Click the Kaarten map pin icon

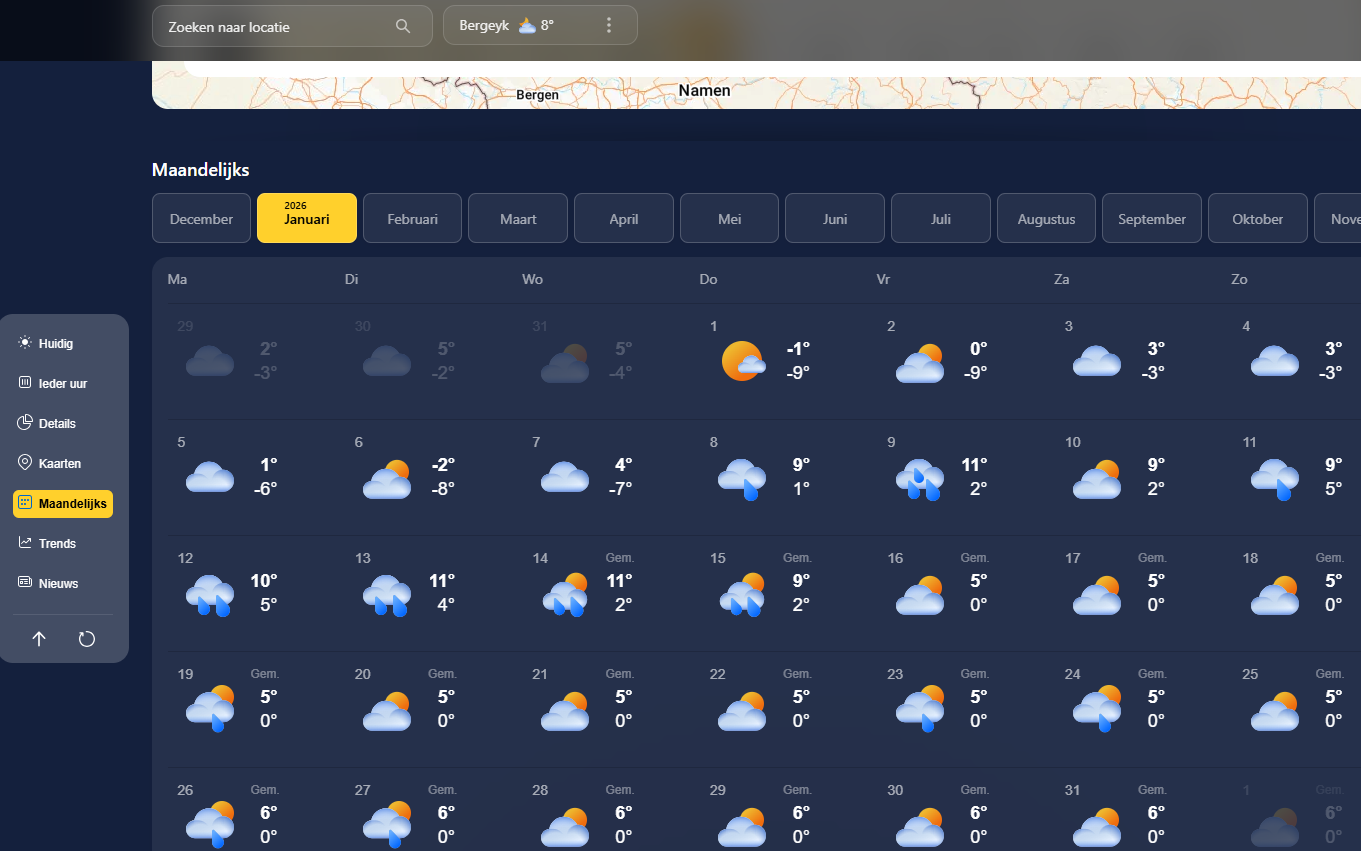[x=25, y=463]
